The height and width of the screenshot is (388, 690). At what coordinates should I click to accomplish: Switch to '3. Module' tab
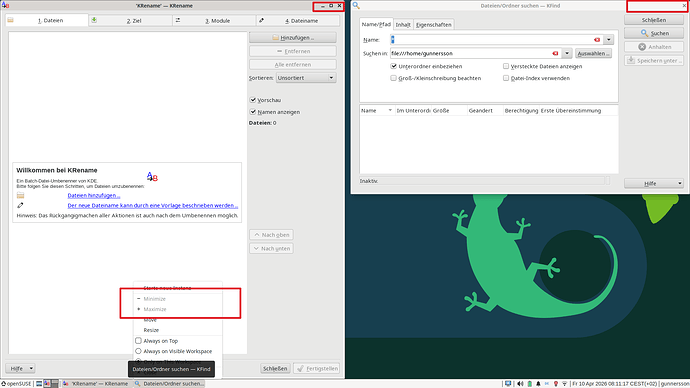tap(214, 20)
